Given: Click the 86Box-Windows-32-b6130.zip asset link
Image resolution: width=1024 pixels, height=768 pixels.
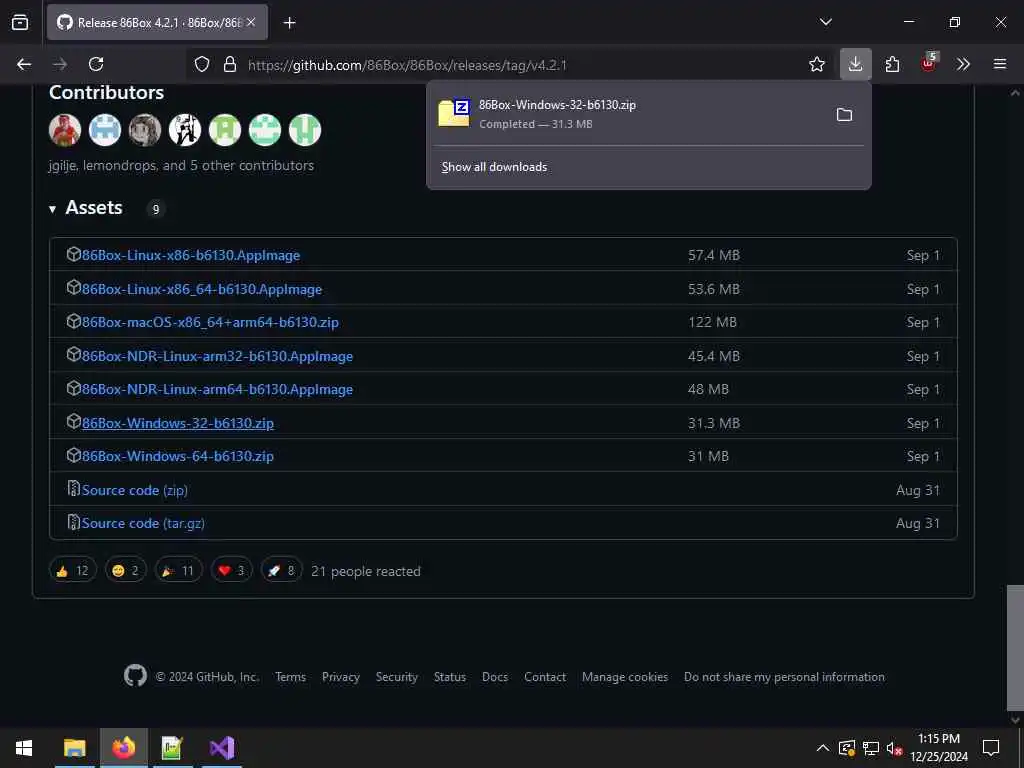Looking at the screenshot, I should tap(178, 423).
